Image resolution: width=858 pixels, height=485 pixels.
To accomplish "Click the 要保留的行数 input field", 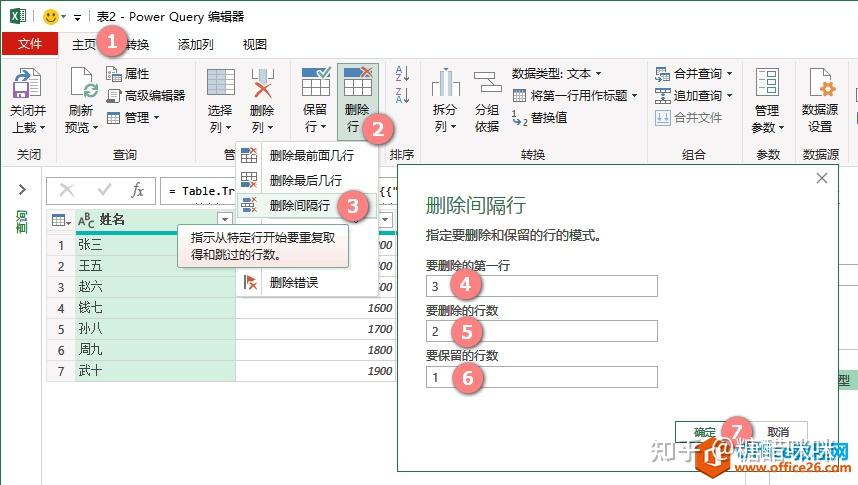I will click(542, 377).
